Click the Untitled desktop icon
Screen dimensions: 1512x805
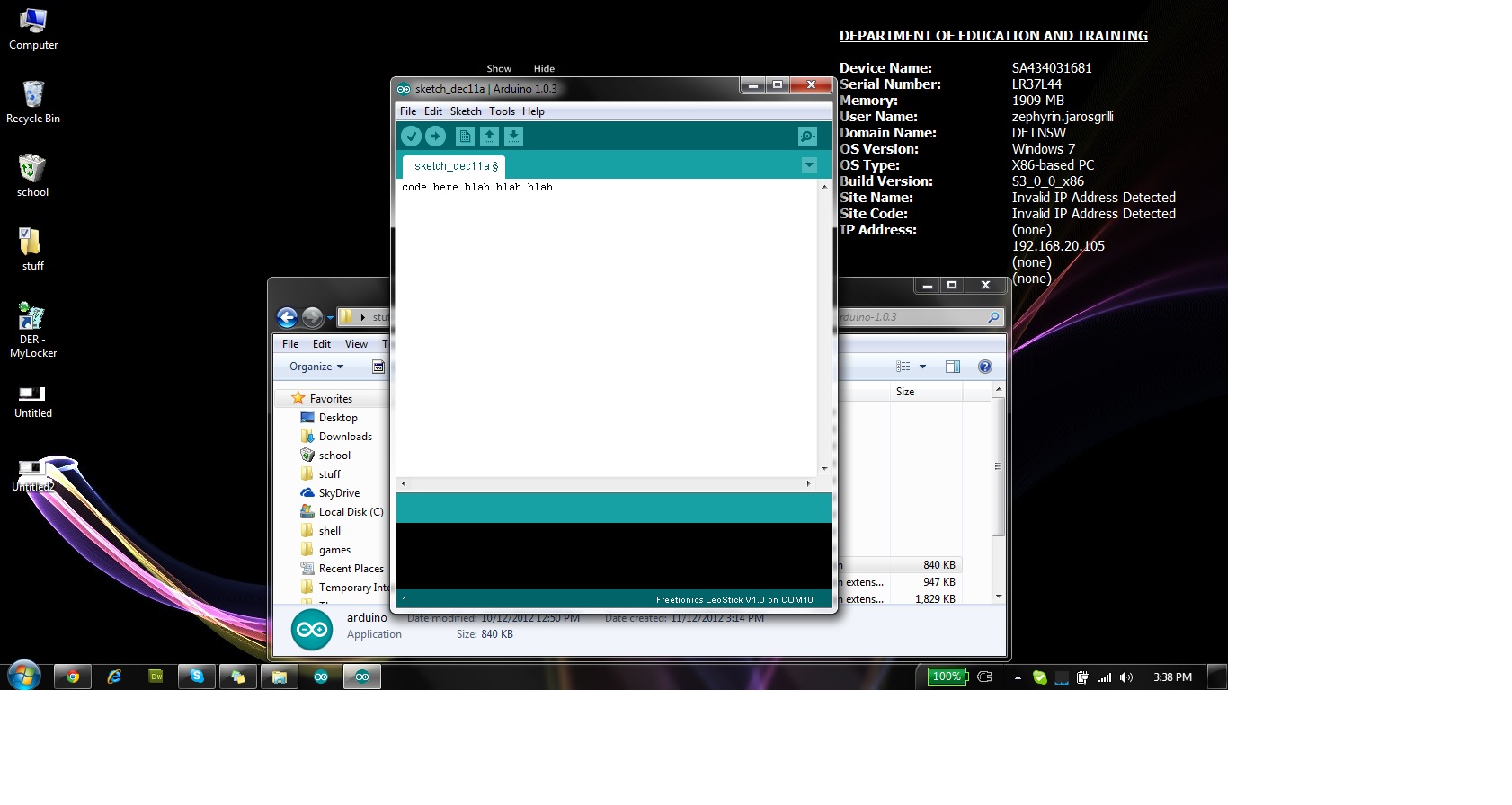pos(33,402)
